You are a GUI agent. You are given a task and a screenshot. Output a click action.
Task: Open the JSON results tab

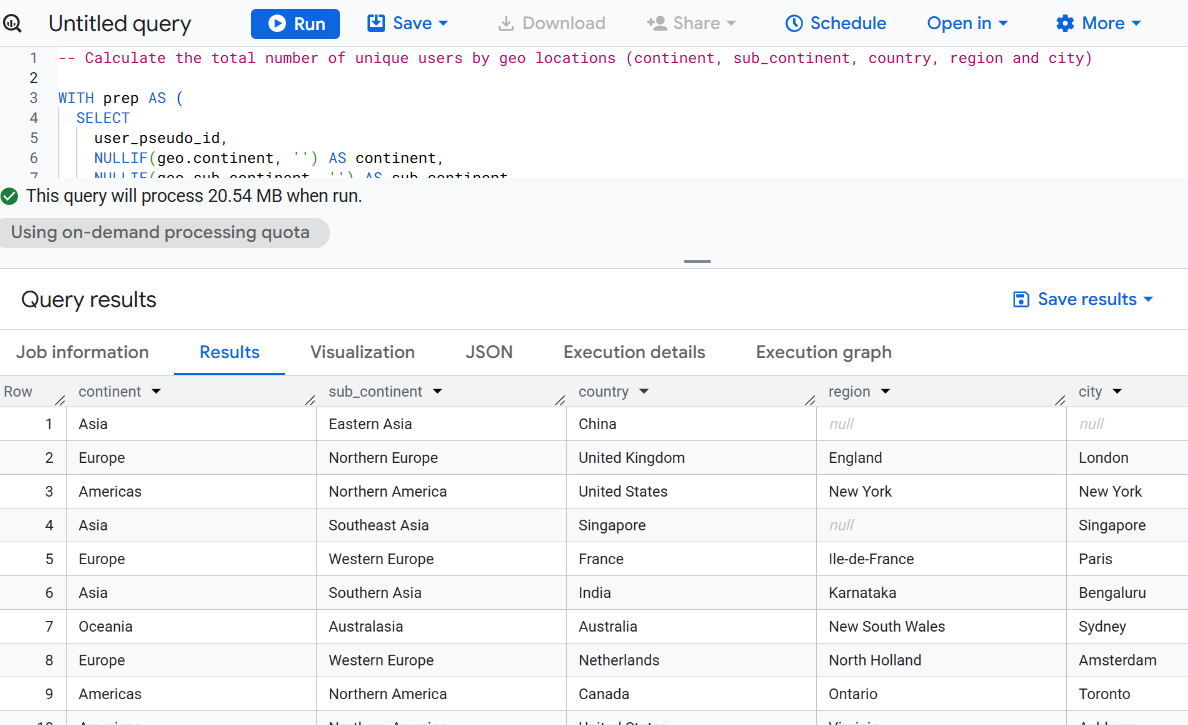coord(489,352)
